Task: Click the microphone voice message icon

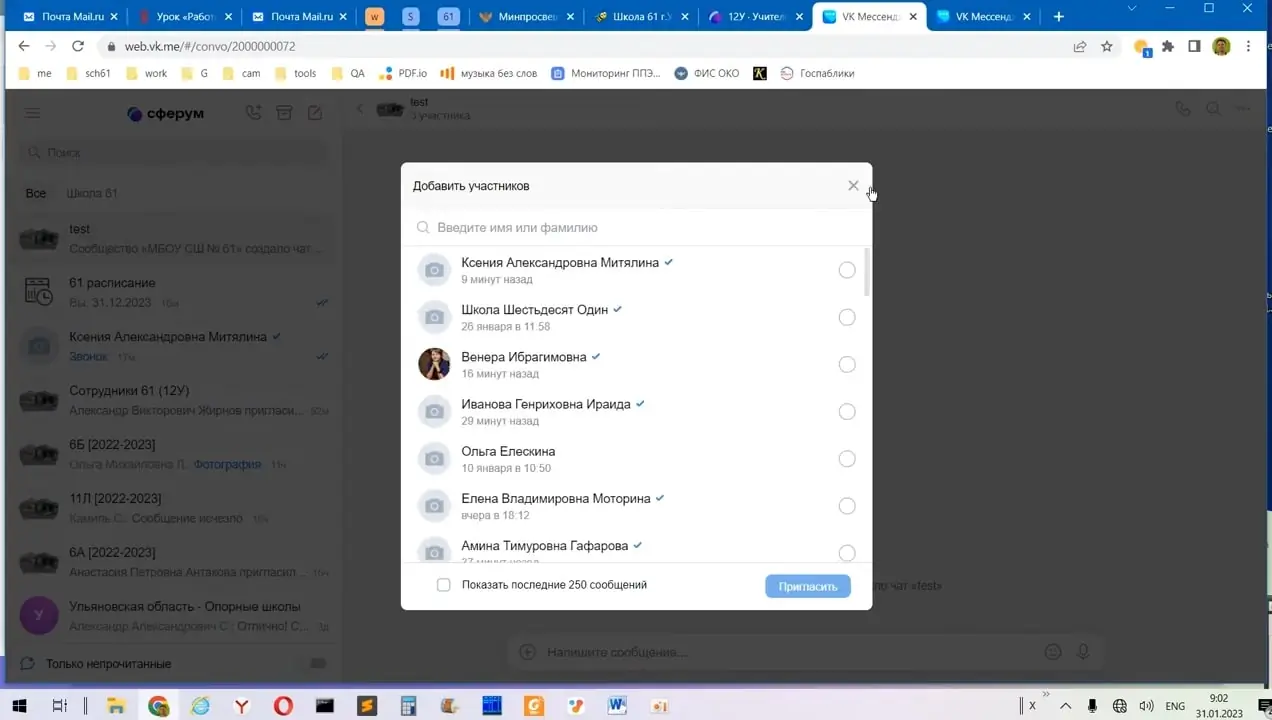Action: pos(1083,652)
